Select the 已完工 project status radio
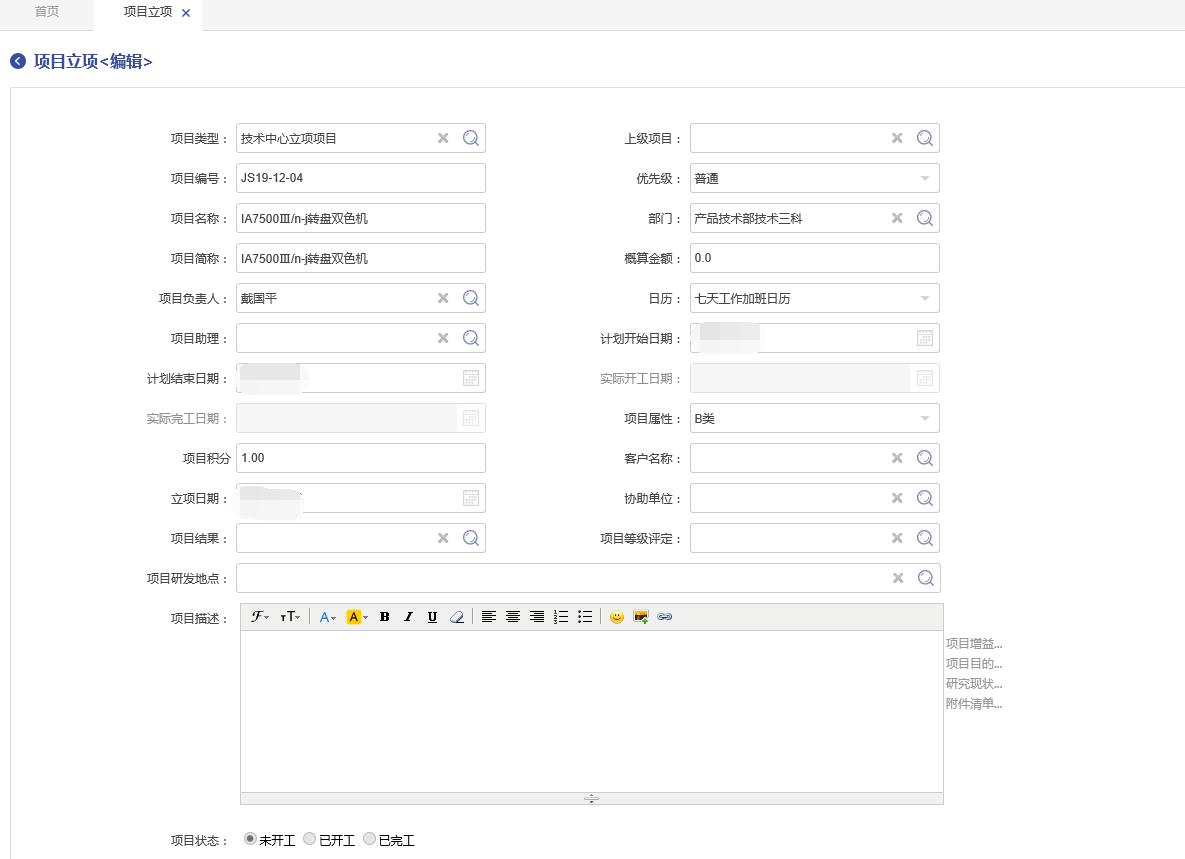 [x=370, y=839]
